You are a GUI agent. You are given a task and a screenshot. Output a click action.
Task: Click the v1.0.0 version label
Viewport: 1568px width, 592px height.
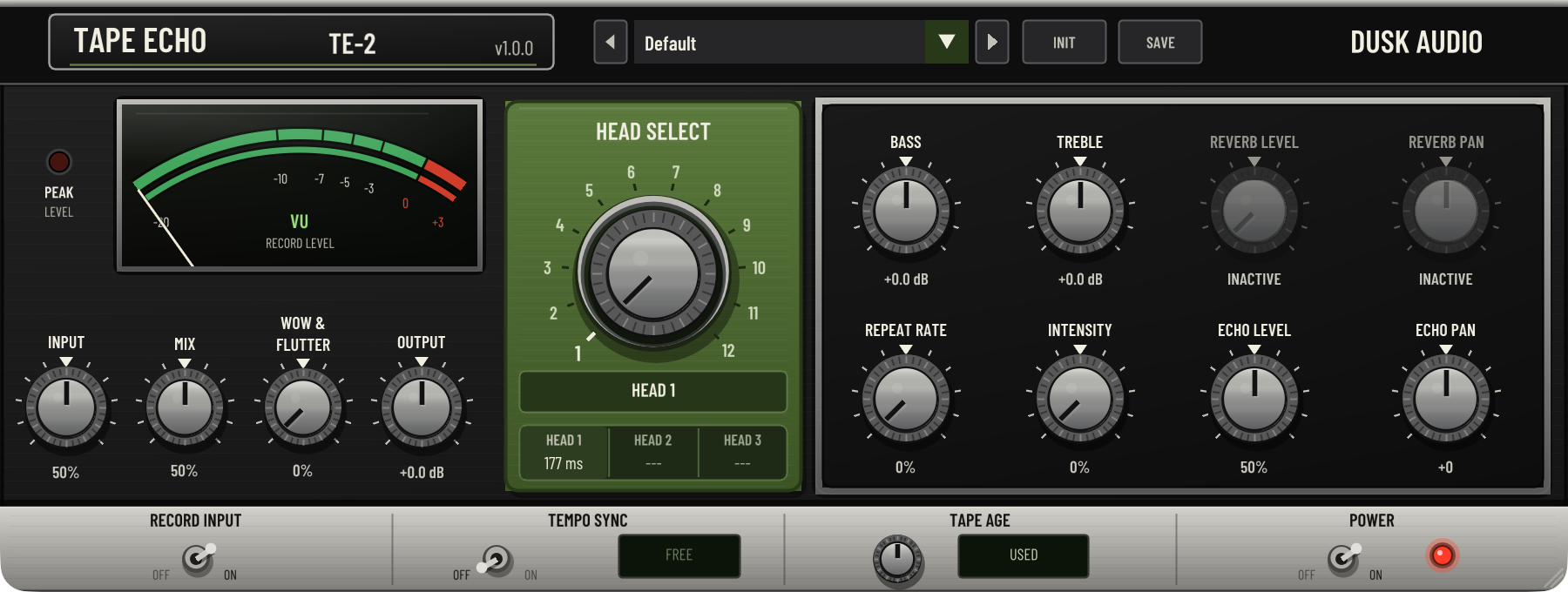point(514,49)
